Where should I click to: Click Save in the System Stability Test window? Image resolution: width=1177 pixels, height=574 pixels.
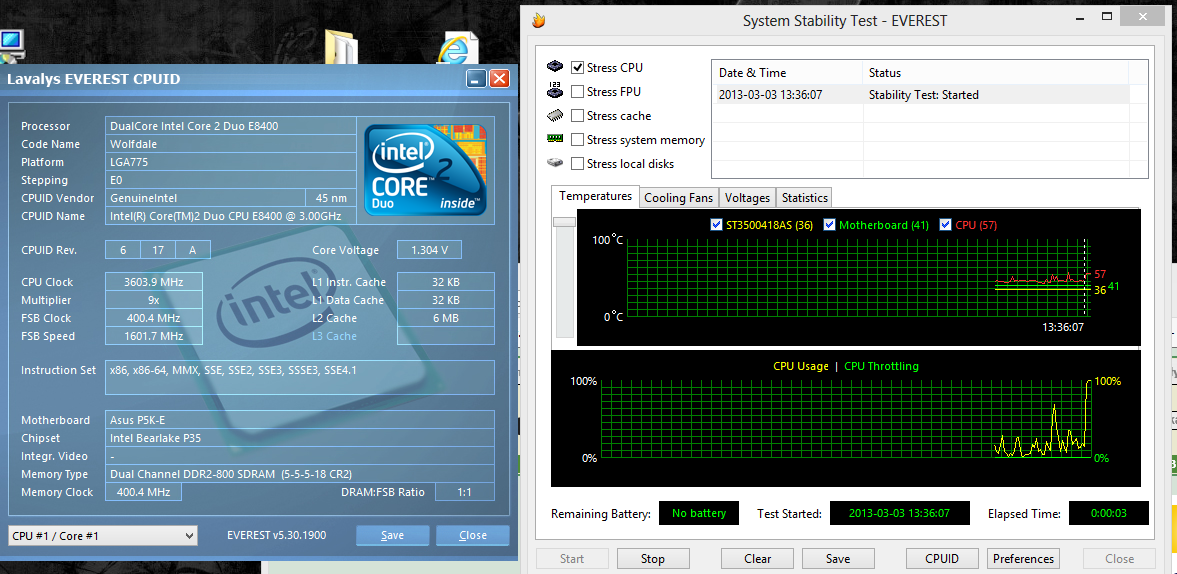838,558
